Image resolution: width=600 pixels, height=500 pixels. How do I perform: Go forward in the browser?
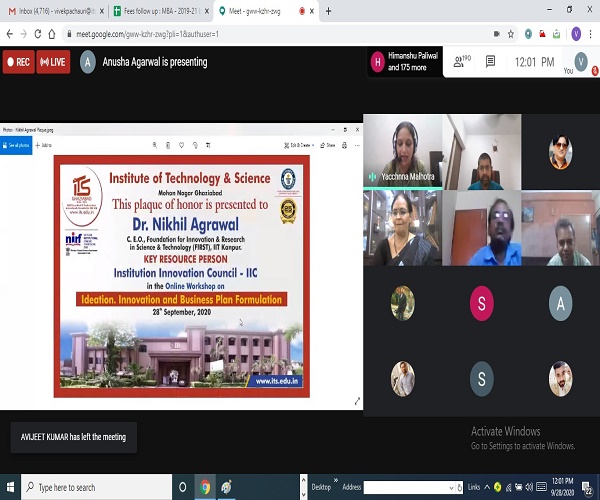click(x=24, y=34)
